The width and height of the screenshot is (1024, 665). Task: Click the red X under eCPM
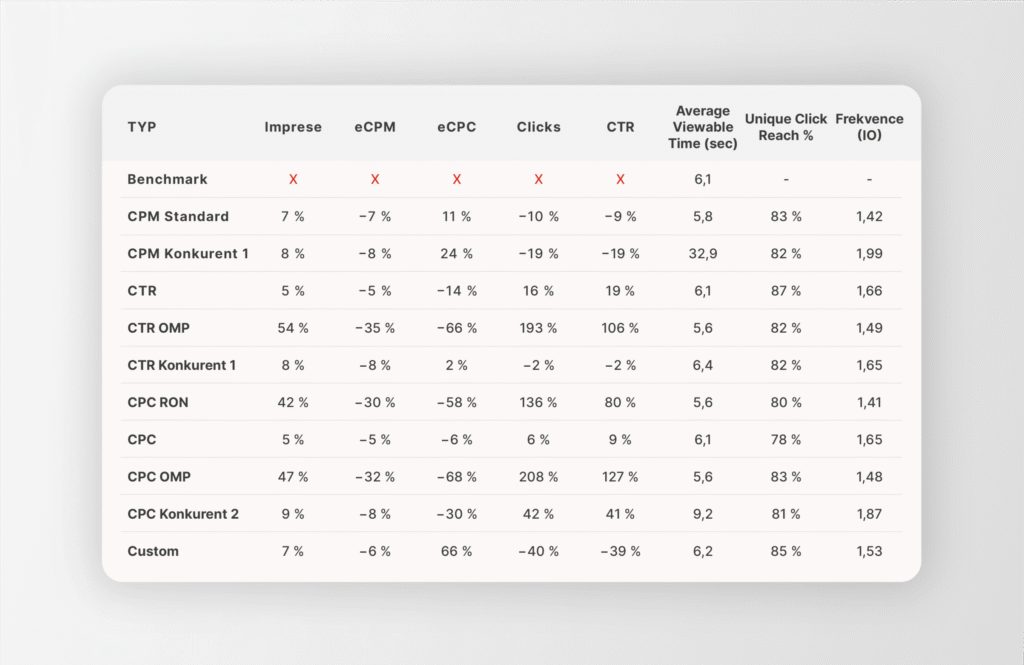click(375, 179)
